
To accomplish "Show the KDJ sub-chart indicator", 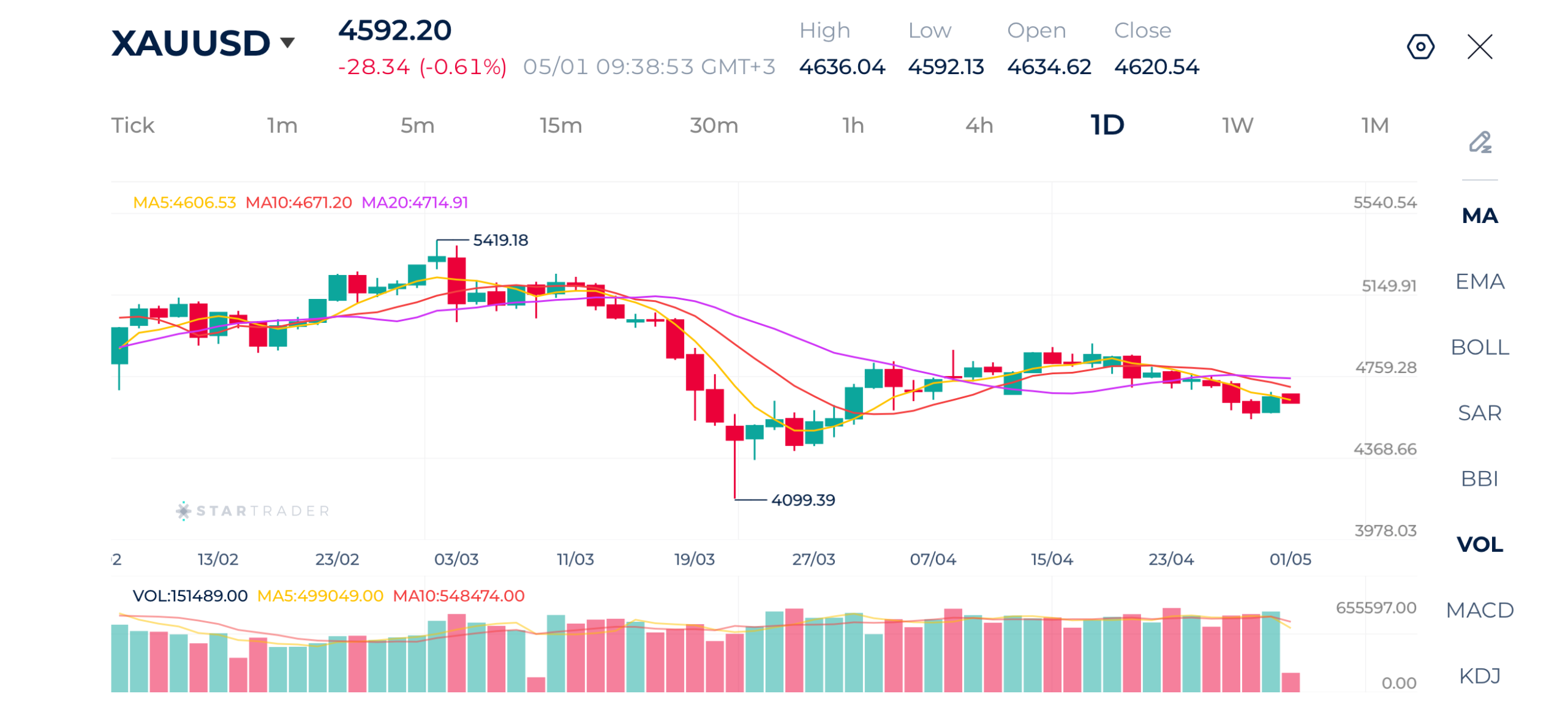I will [x=1479, y=674].
